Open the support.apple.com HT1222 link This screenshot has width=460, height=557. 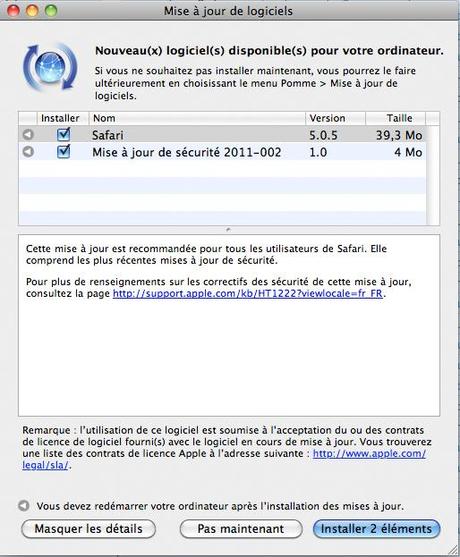click(248, 294)
